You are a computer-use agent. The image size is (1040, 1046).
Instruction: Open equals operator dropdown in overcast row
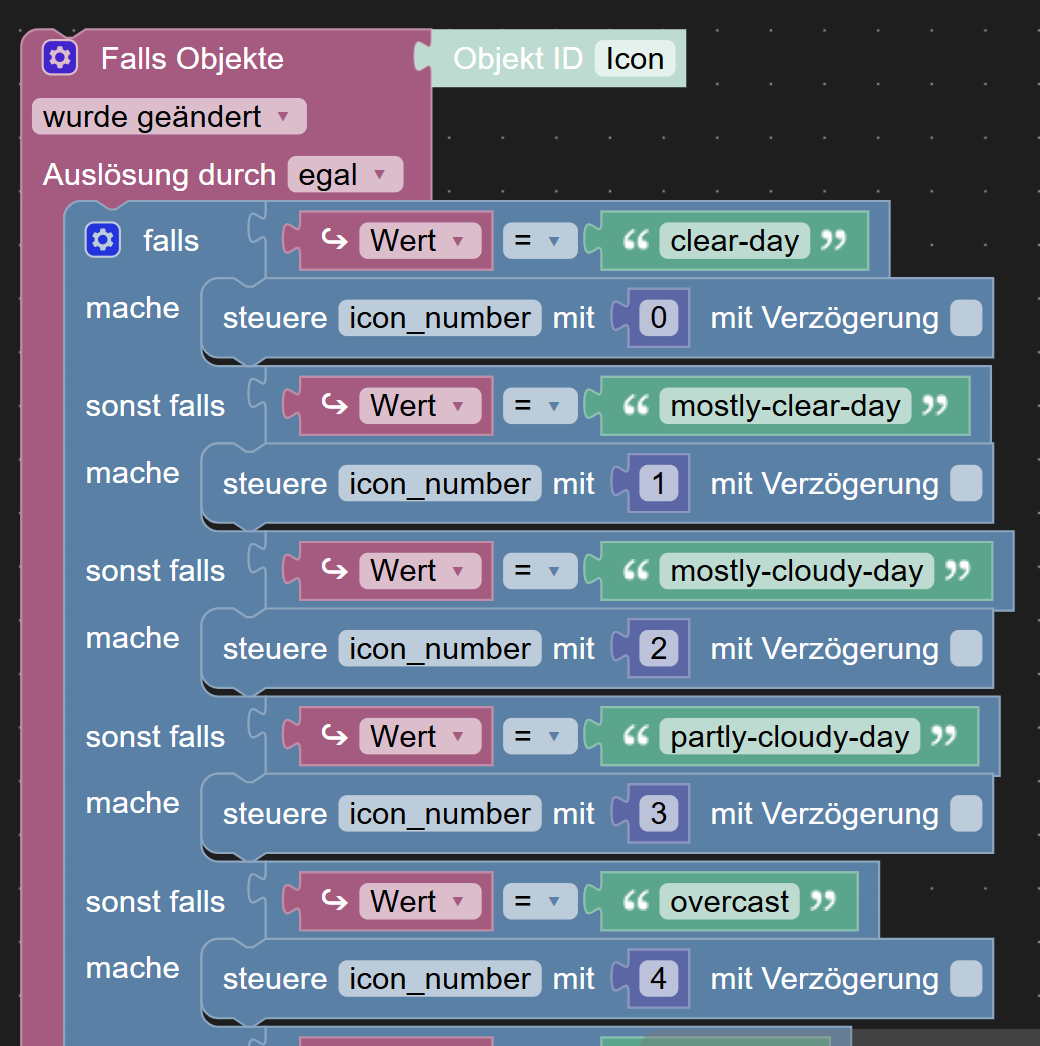539,902
